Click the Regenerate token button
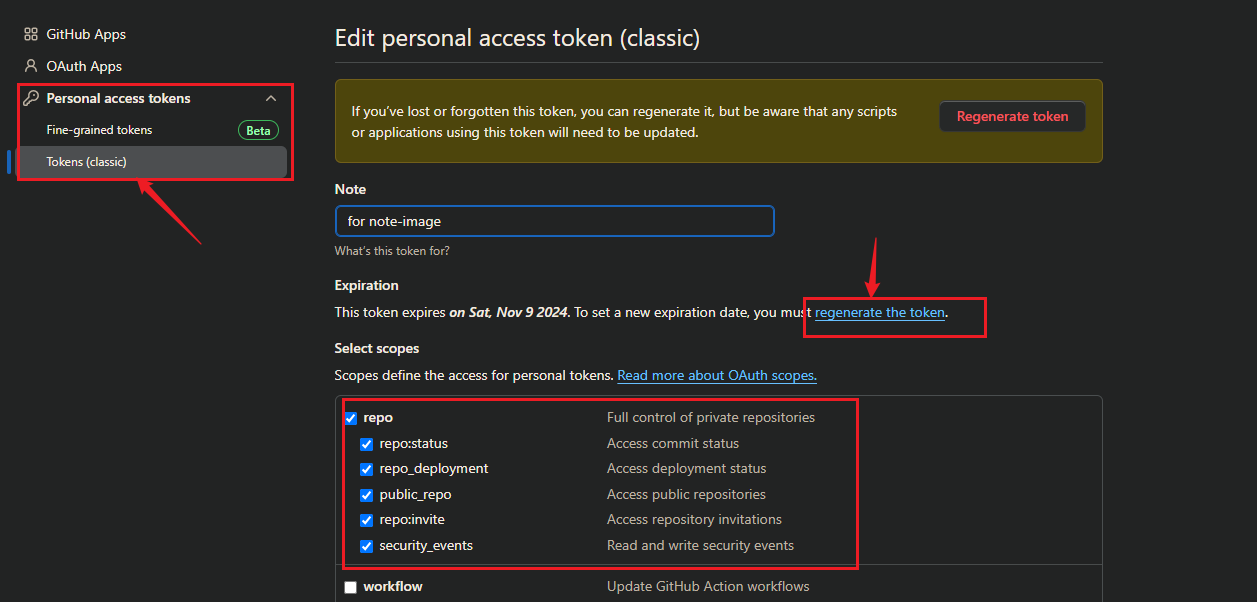 click(1012, 116)
